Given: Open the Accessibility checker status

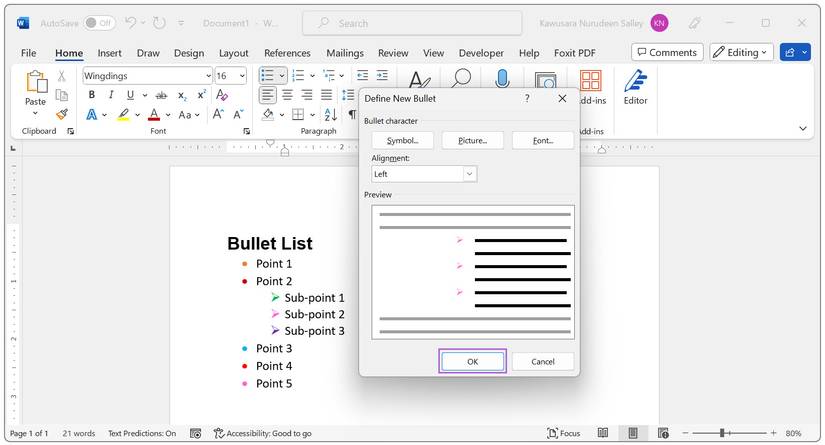Looking at the screenshot, I should tap(263, 433).
